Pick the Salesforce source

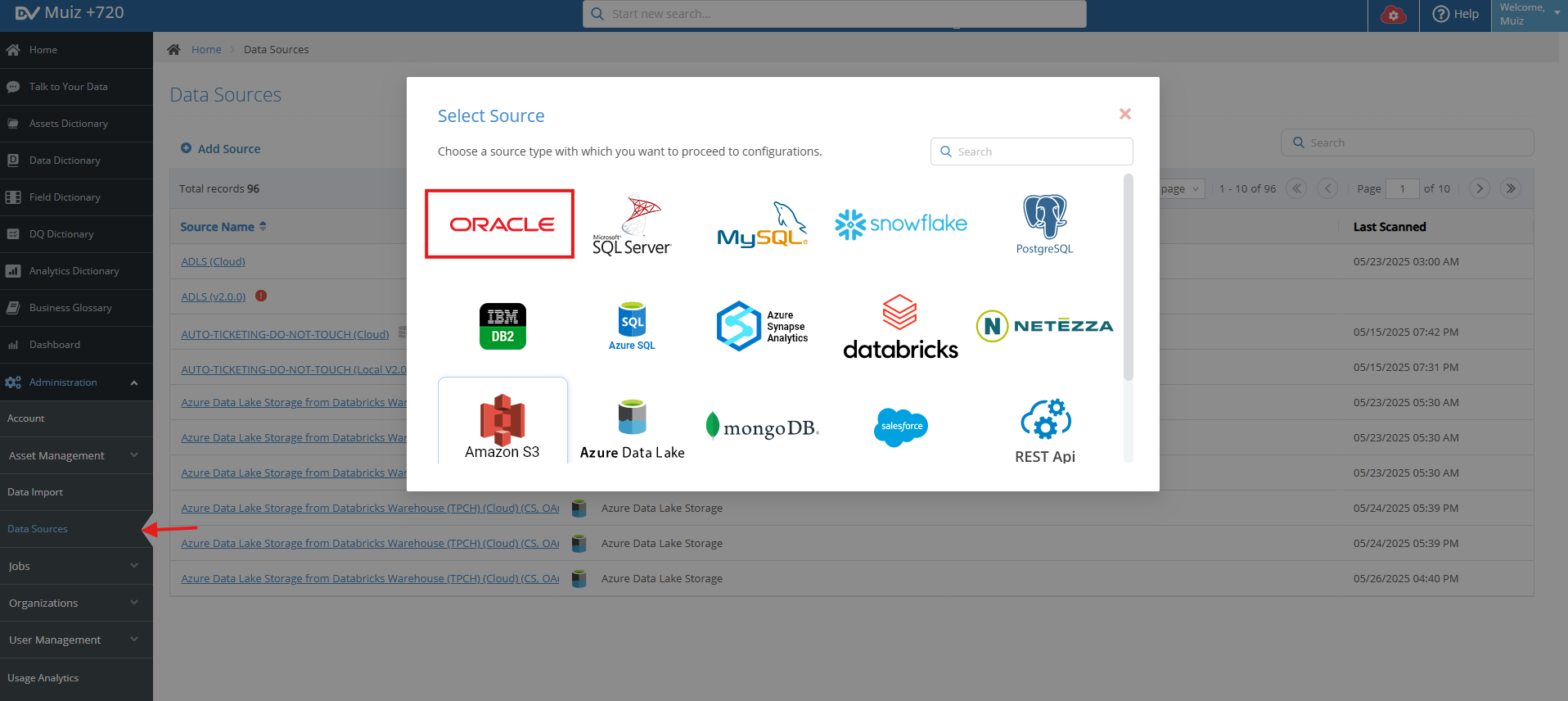[x=901, y=427]
